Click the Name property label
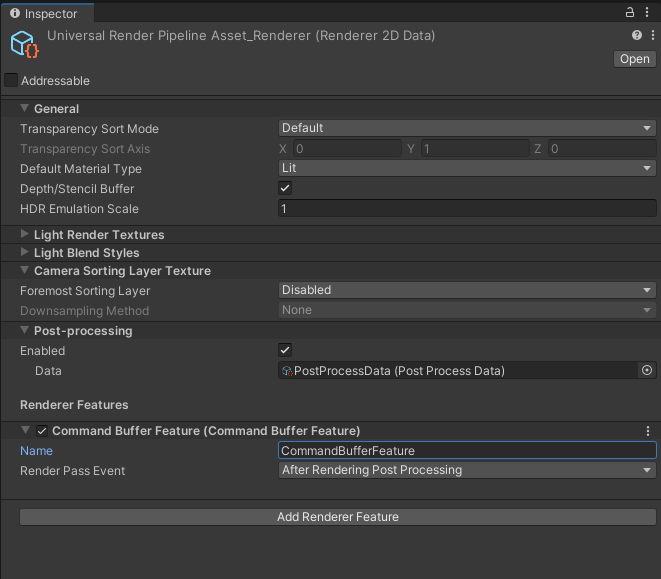Viewport: 661px width, 579px height. pos(36,451)
